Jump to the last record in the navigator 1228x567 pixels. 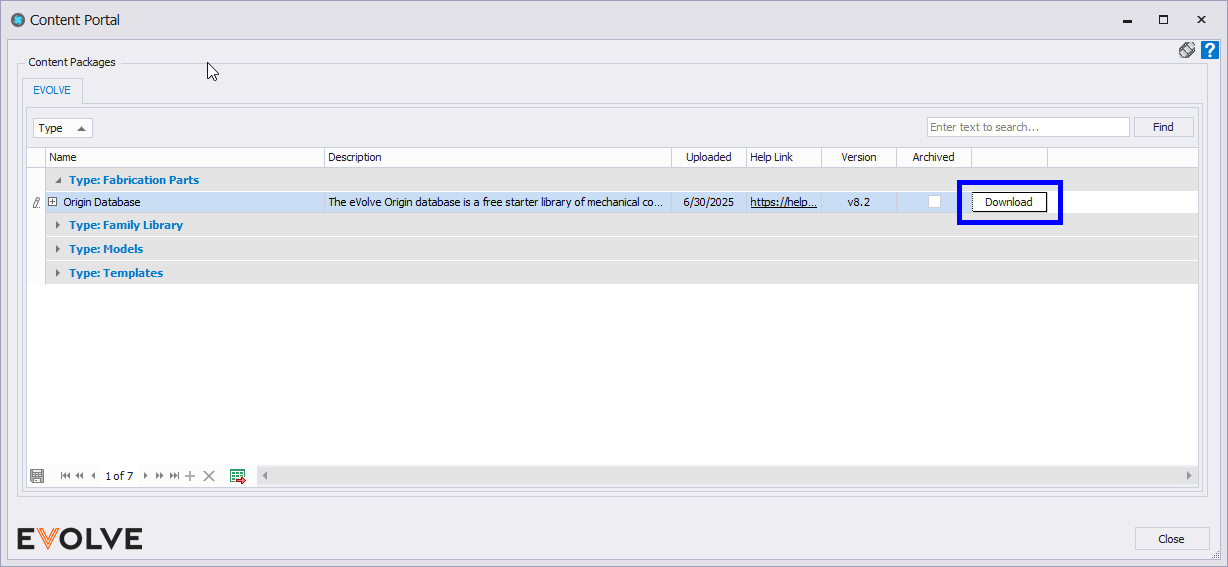pos(174,476)
